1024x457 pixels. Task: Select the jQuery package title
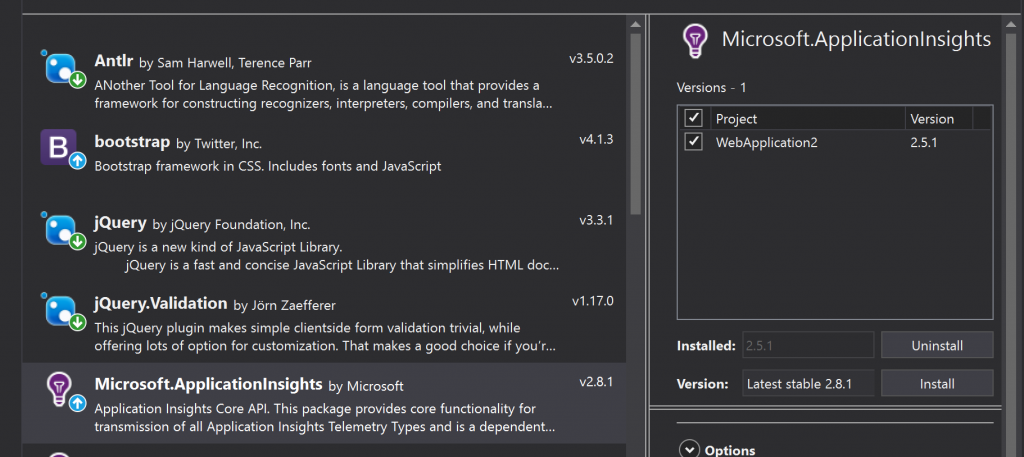(120, 223)
